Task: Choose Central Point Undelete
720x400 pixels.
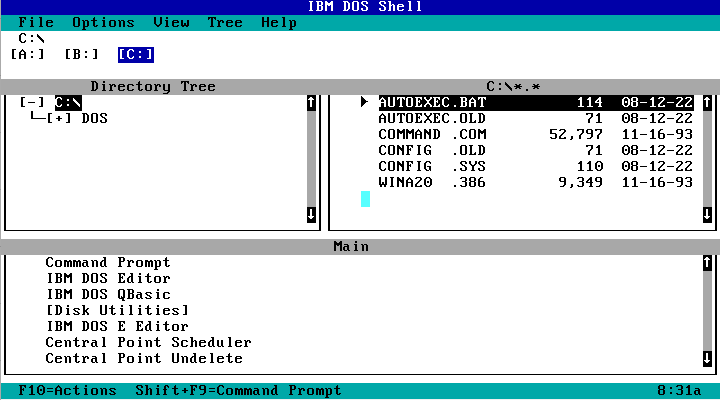Action: [144, 359]
